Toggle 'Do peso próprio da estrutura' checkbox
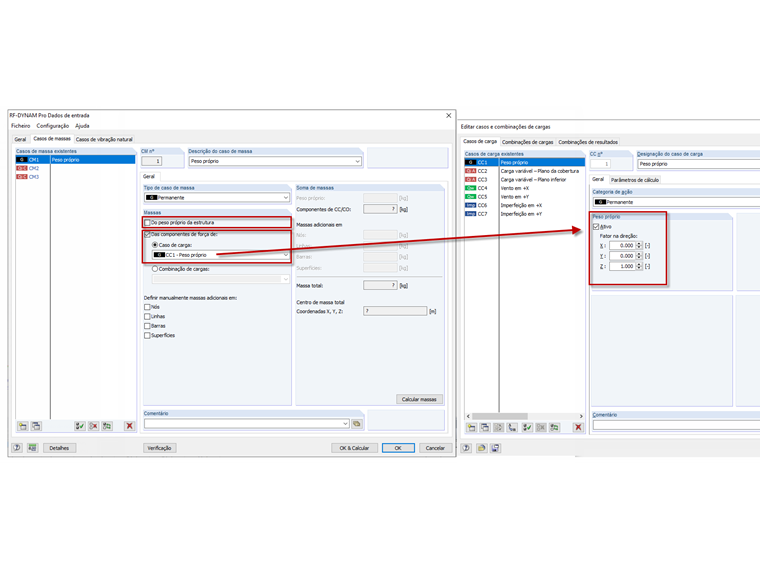The width and height of the screenshot is (760, 570). [x=147, y=222]
